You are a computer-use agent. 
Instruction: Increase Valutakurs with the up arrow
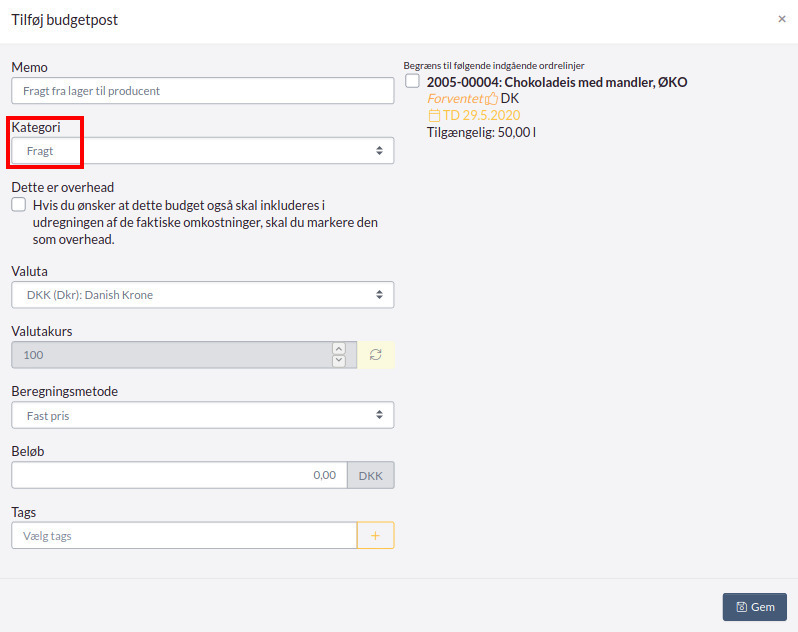click(x=339, y=348)
